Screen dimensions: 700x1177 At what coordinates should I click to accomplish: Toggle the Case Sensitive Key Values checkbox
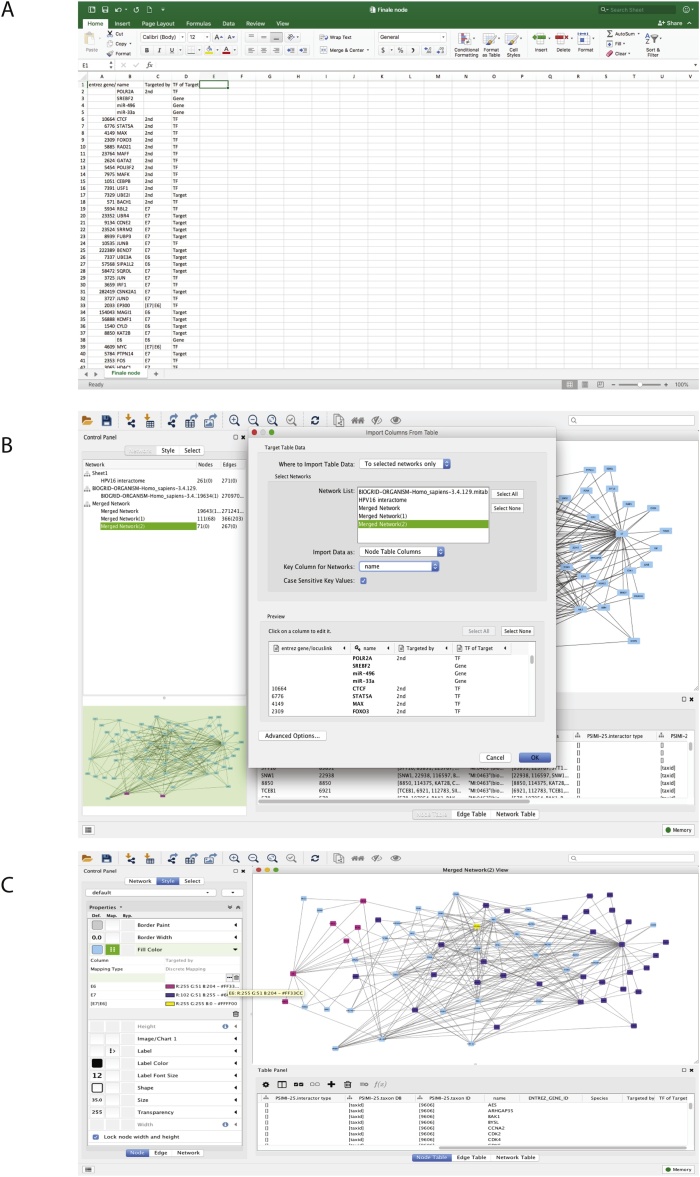click(362, 580)
